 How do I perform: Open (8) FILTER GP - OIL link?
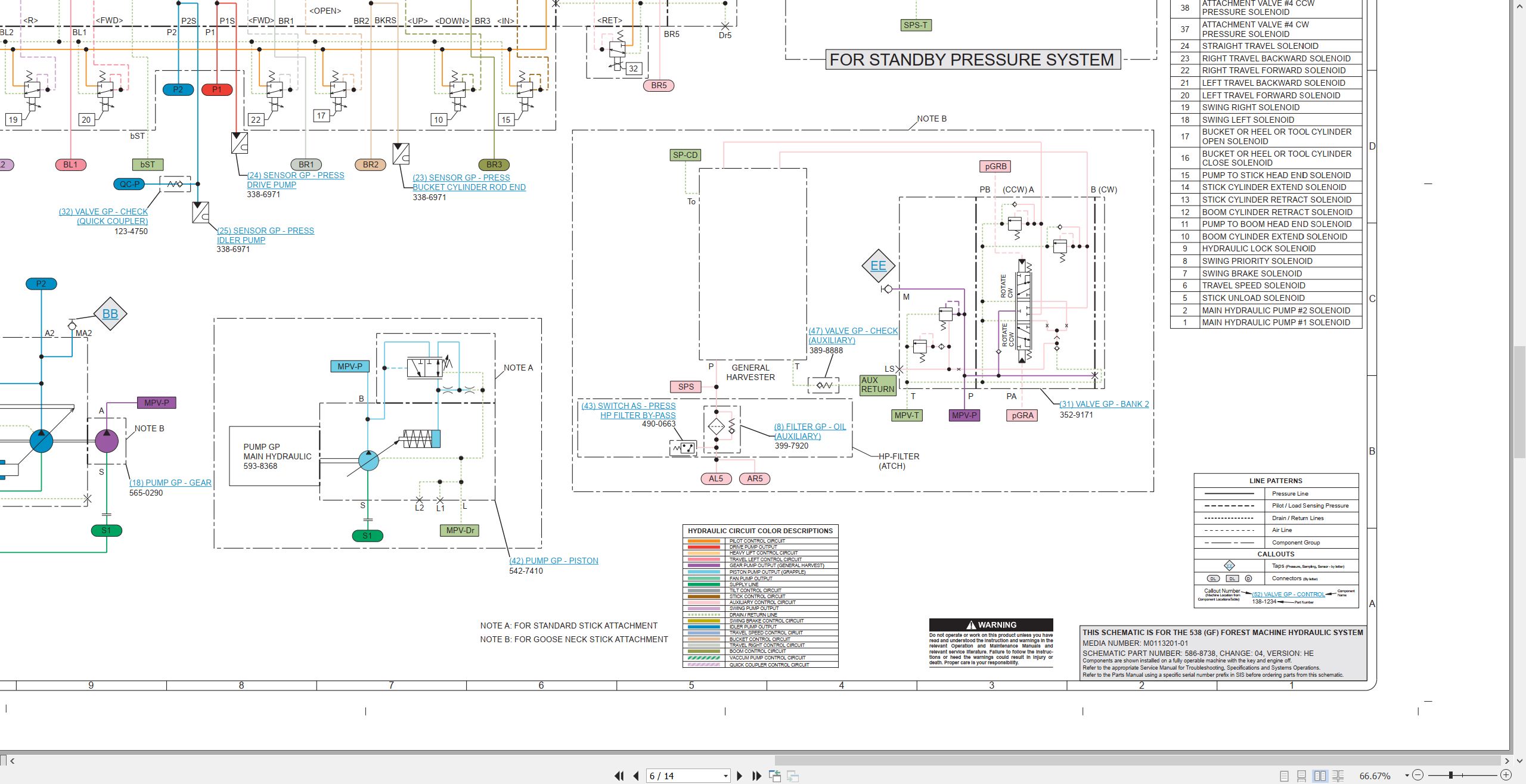coord(810,431)
